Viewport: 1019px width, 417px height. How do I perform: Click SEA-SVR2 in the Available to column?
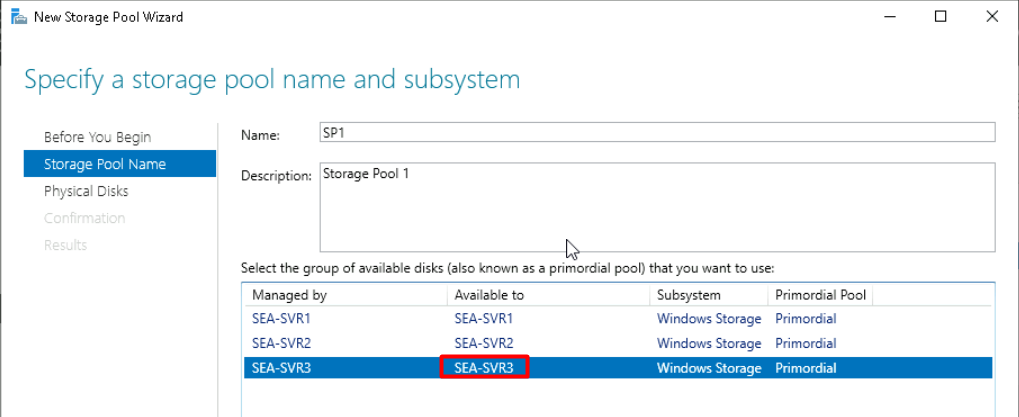click(484, 343)
